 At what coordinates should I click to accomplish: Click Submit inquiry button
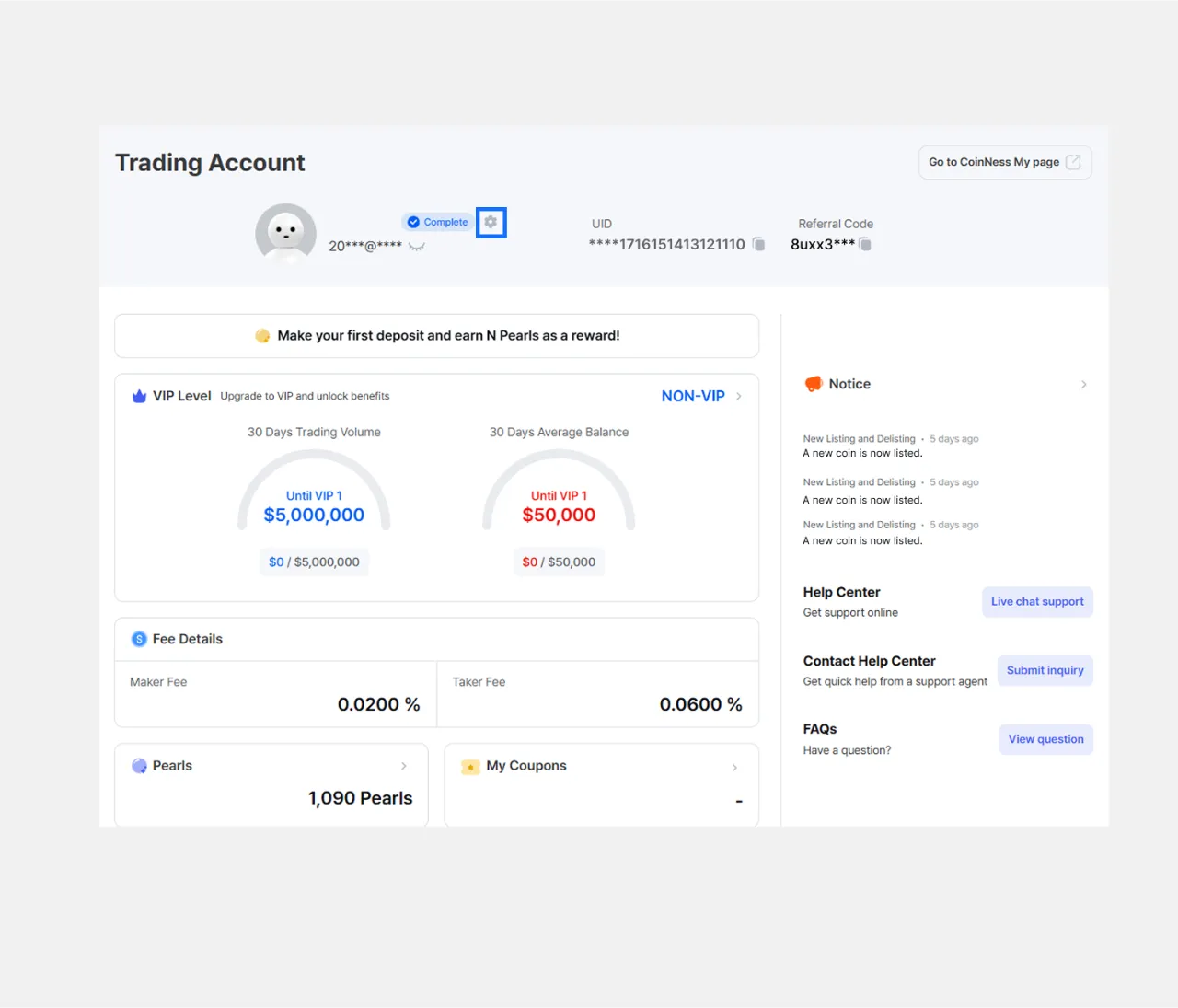1045,671
